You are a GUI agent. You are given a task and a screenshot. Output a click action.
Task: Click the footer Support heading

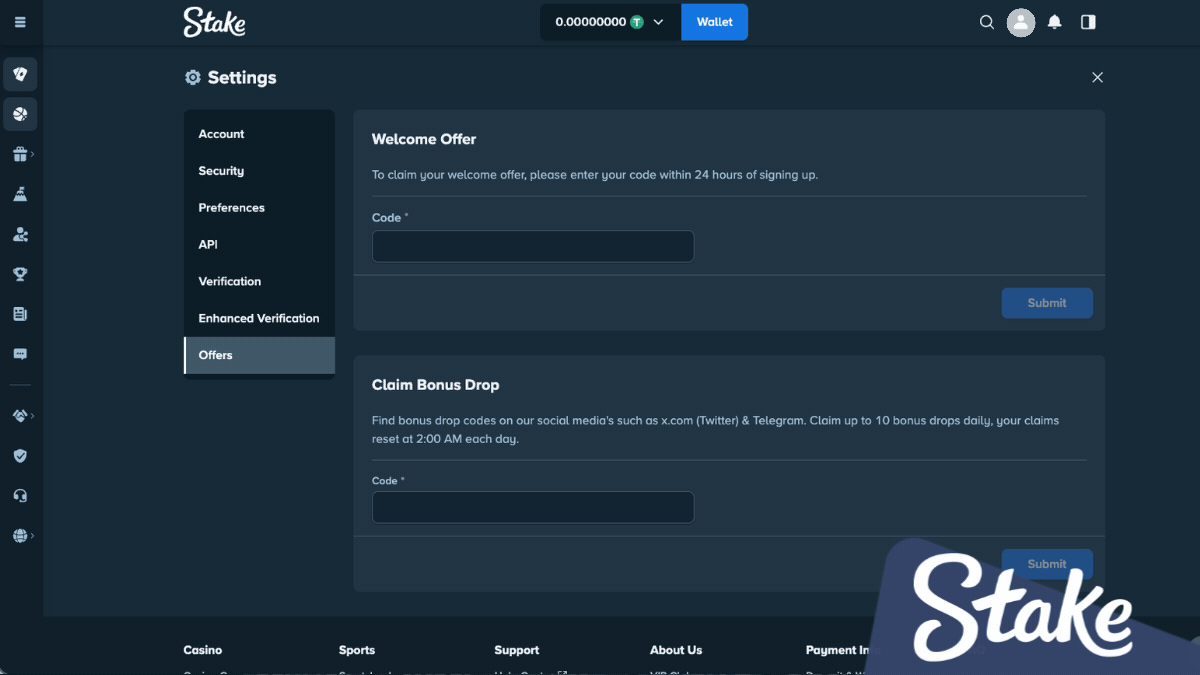[517, 650]
